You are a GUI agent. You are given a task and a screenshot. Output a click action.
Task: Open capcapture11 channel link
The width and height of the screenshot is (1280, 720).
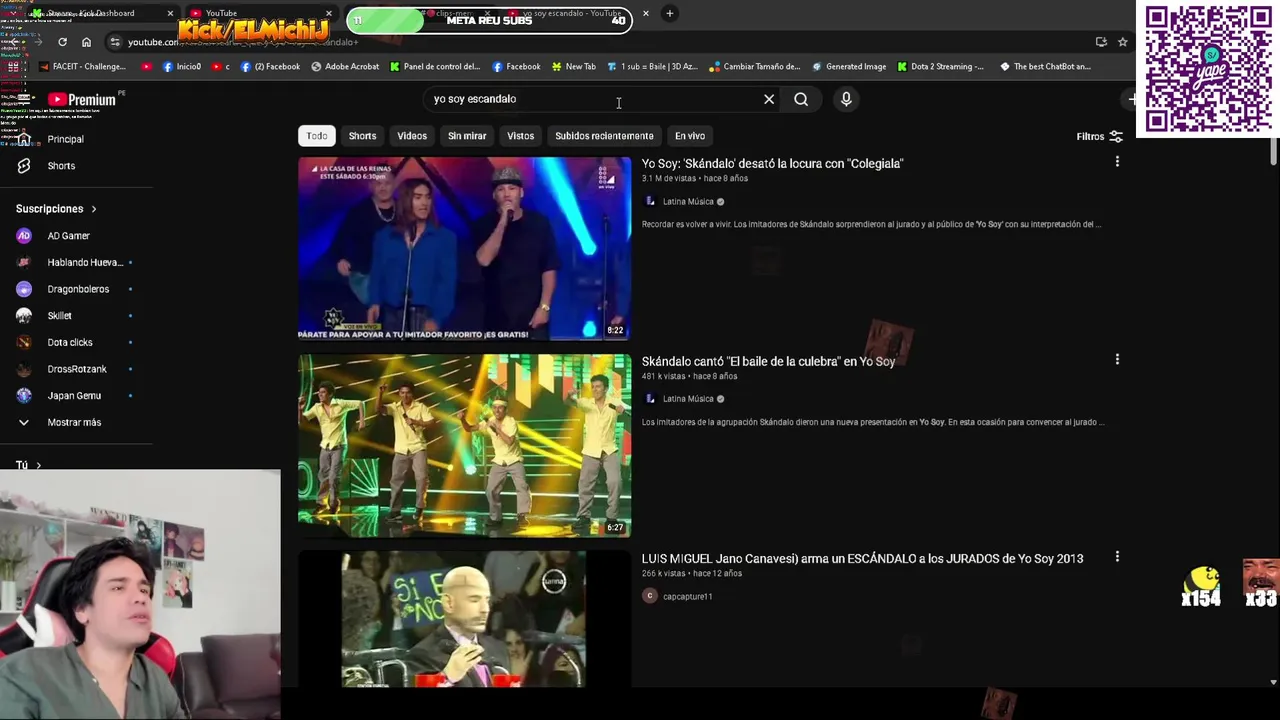coord(687,597)
